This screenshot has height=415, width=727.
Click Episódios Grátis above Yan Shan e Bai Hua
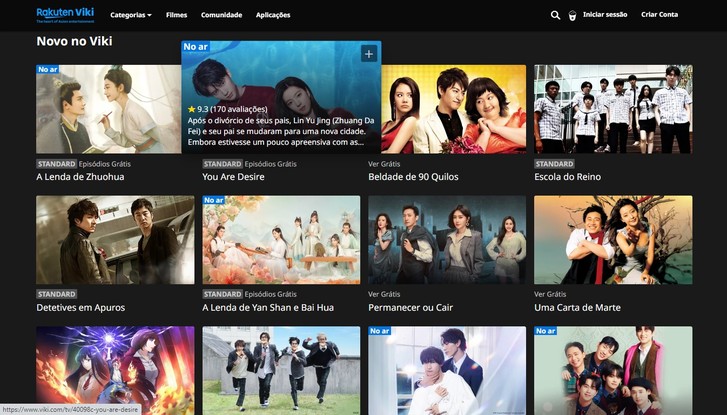click(271, 294)
